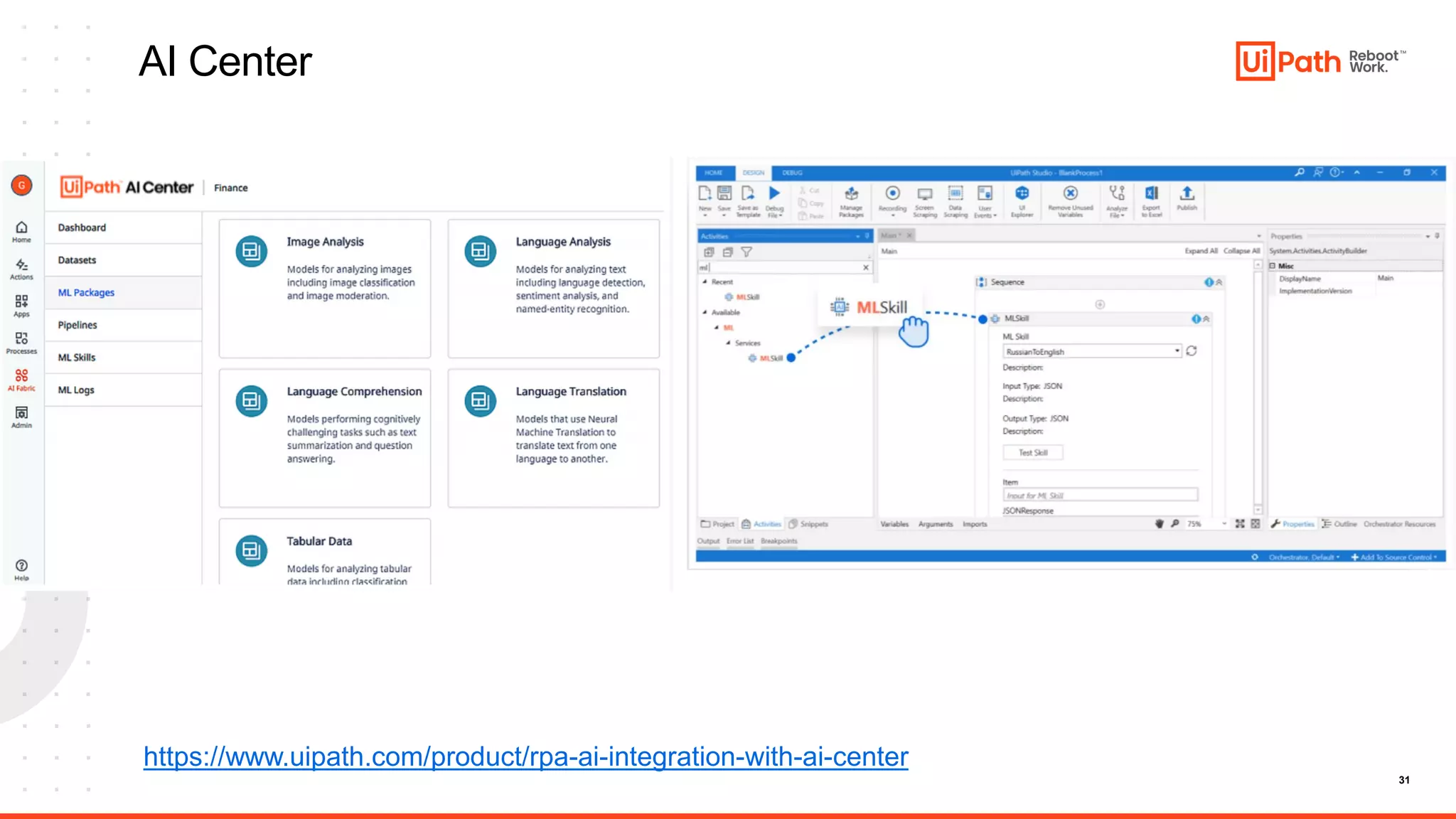Viewport: 1456px width, 819px height.
Task: Open UI Explorer from the ribbon
Action: pos(1022,201)
